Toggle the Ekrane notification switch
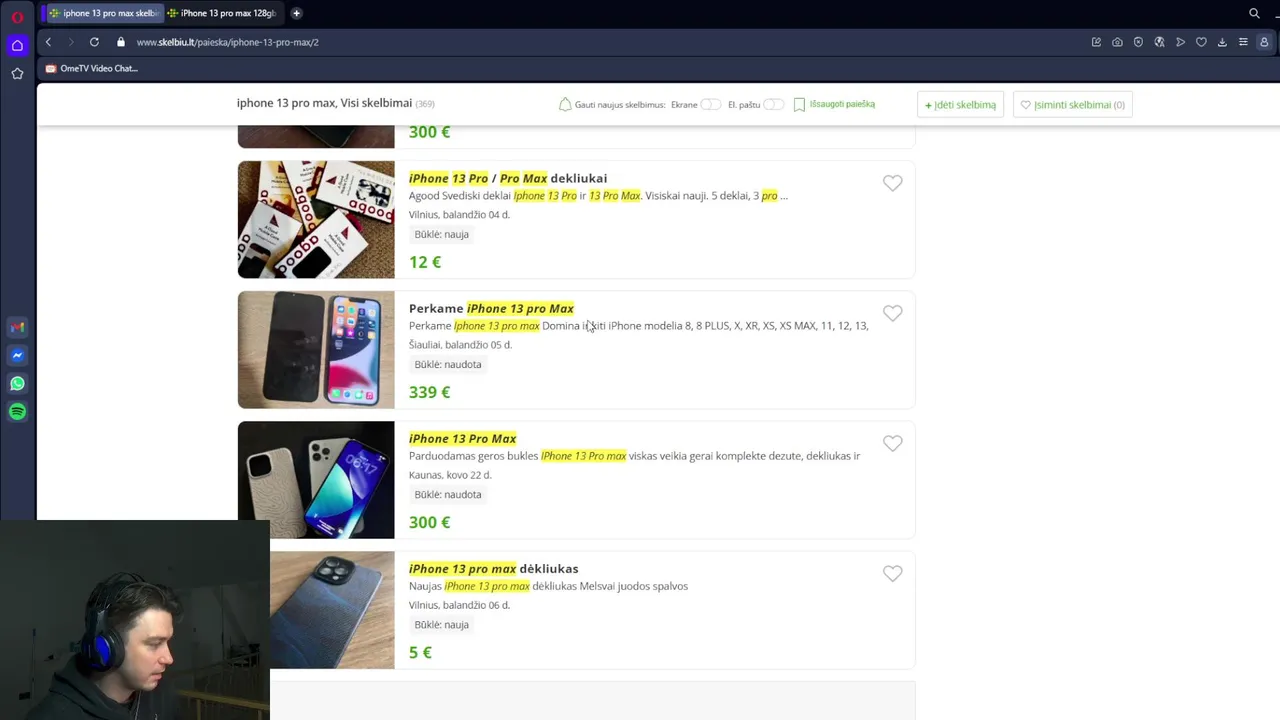Screen dimensions: 1280x720 coord(710,104)
